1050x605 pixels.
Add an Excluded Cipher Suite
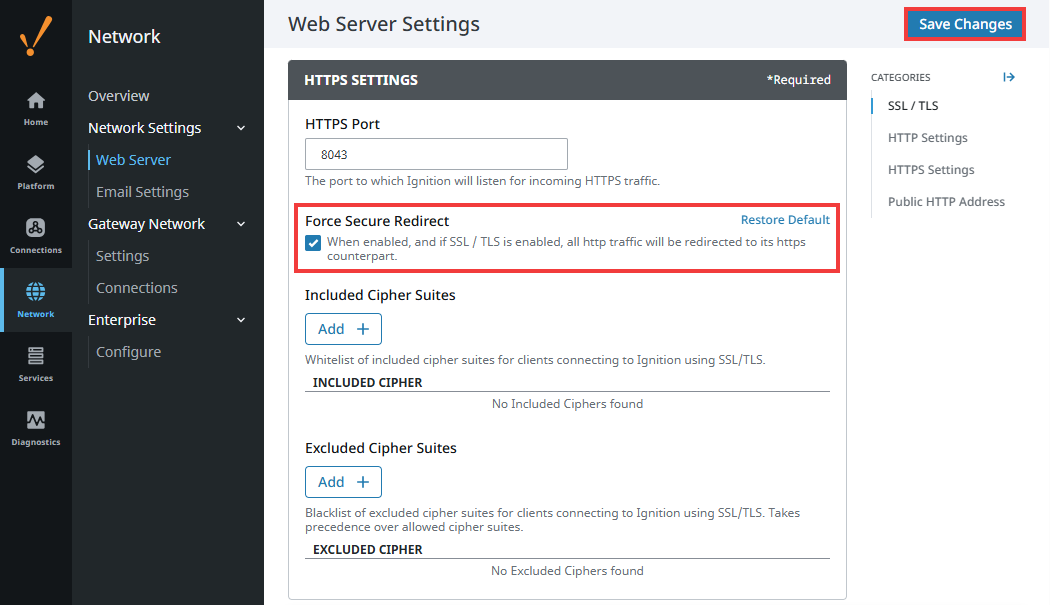point(344,482)
